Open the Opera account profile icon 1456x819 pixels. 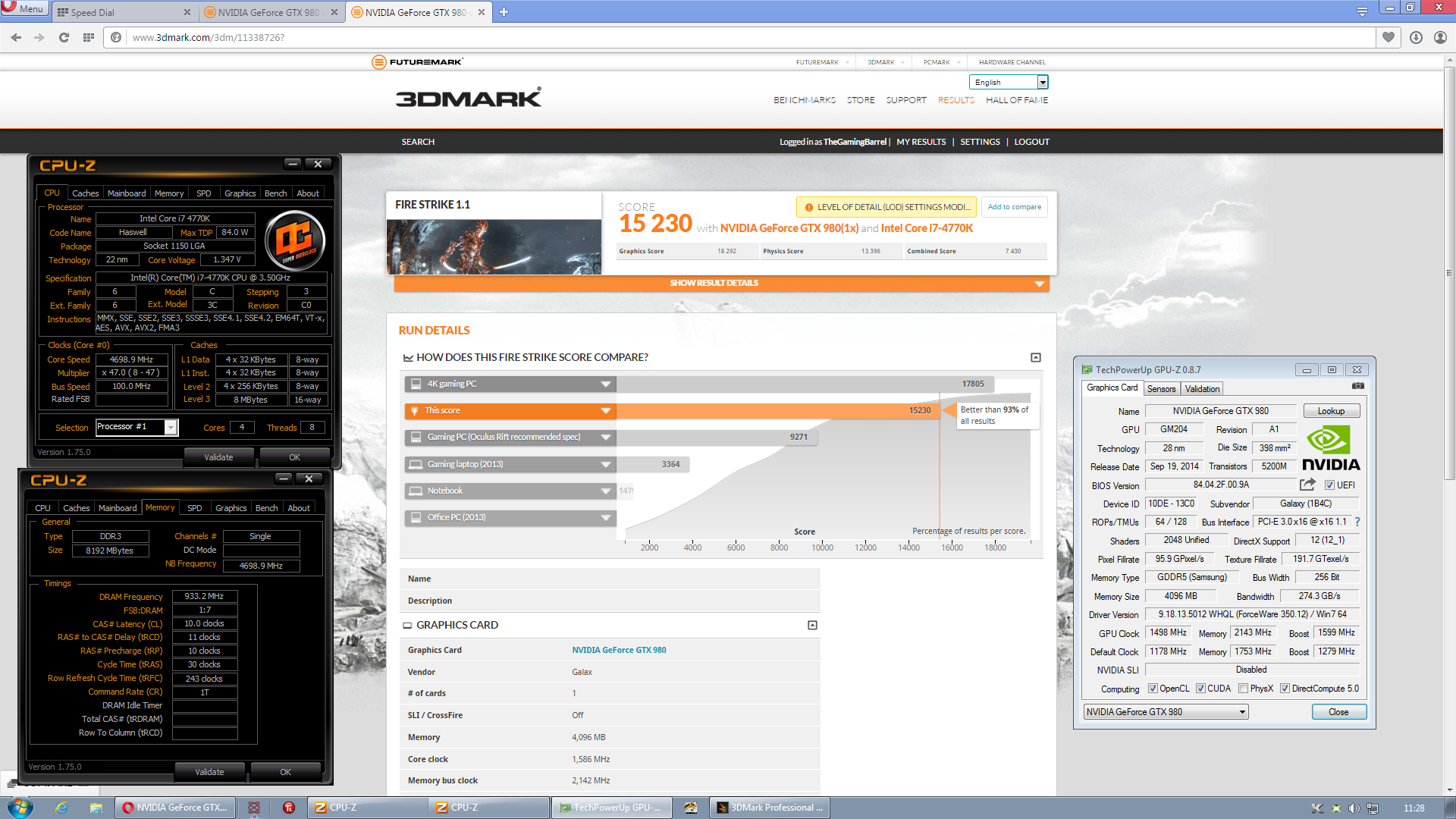pyautogui.click(x=1440, y=37)
